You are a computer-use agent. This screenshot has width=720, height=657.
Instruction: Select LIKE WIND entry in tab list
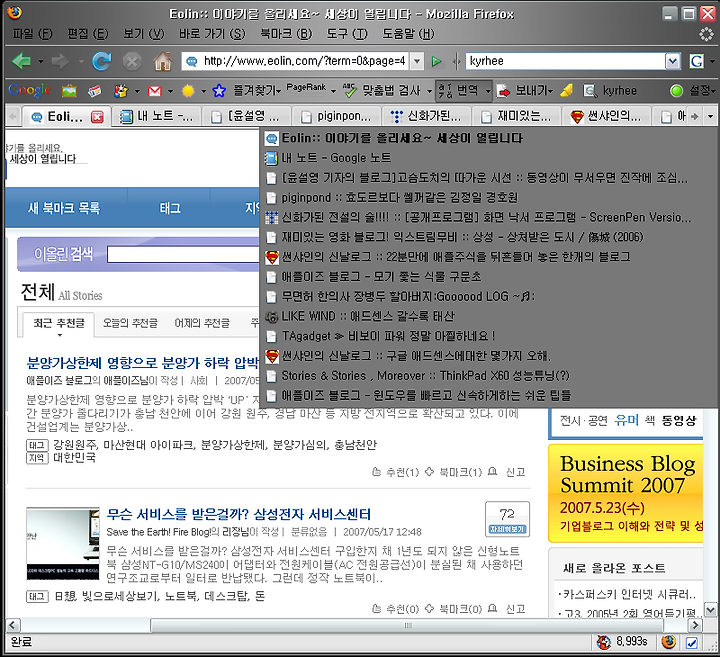(x=489, y=316)
